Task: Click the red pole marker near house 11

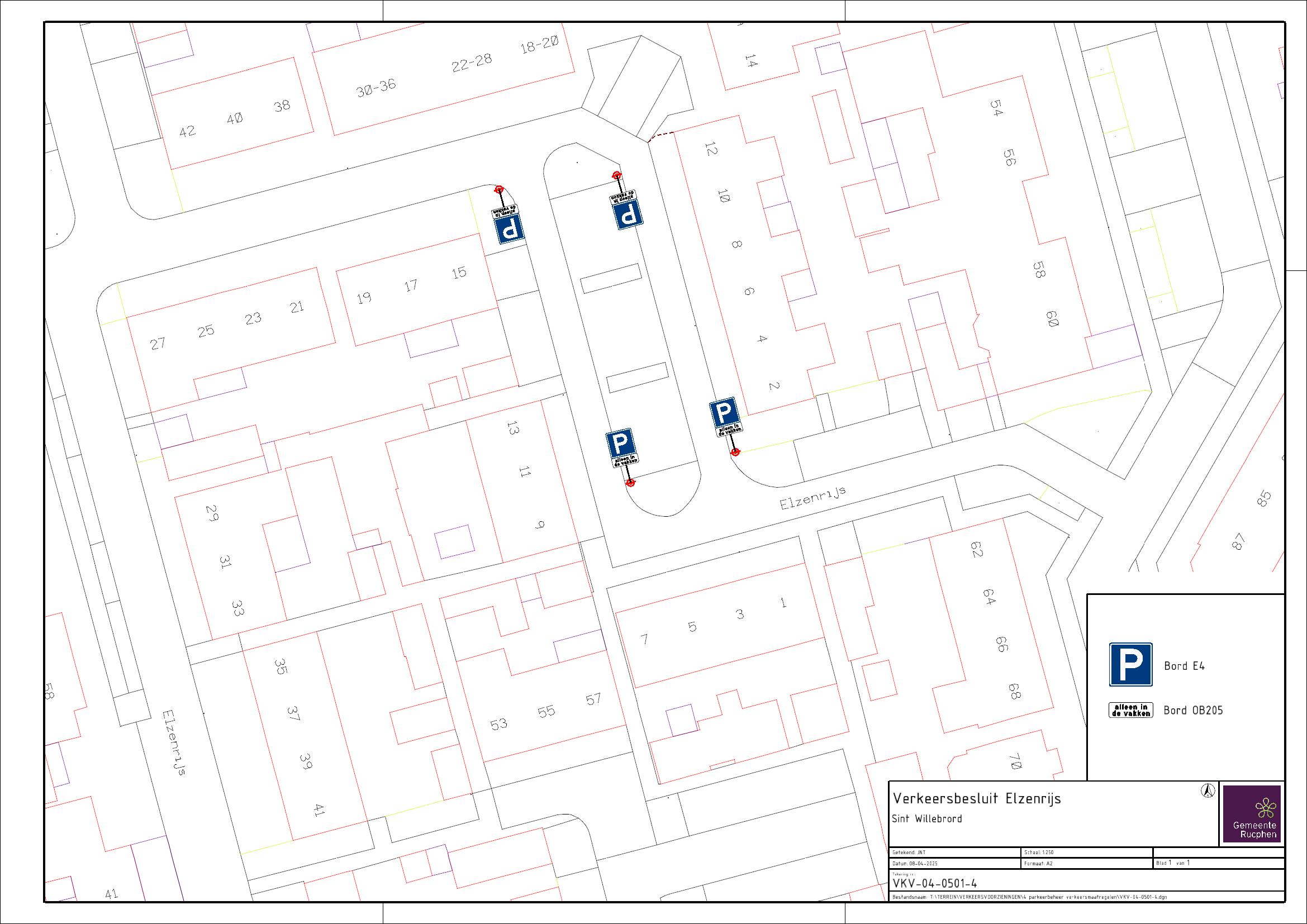Action: point(630,483)
